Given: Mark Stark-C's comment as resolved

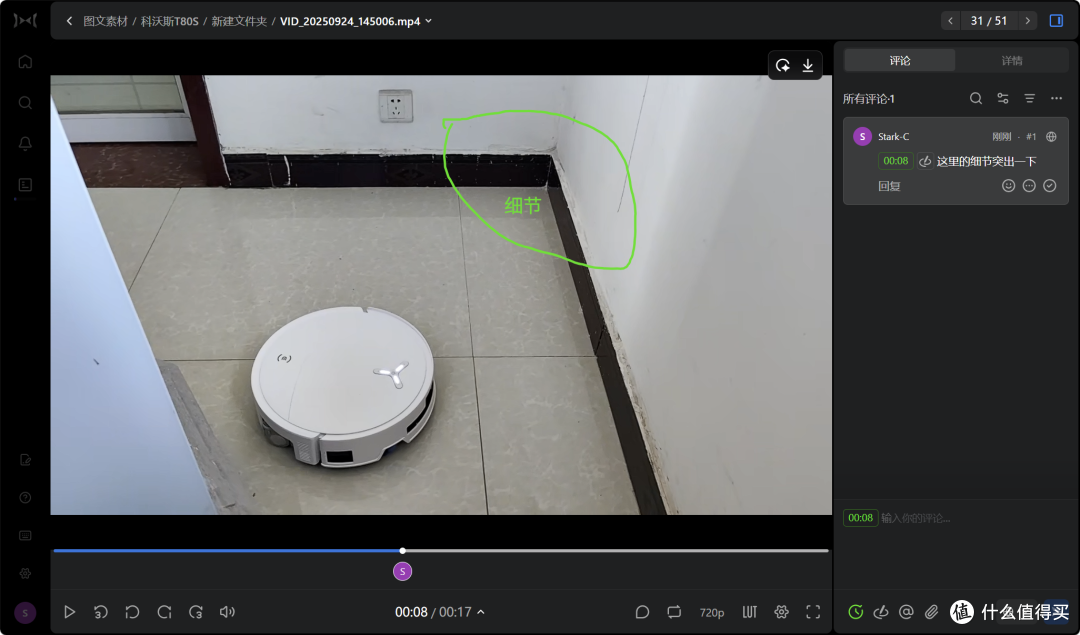Looking at the screenshot, I should pyautogui.click(x=1050, y=186).
